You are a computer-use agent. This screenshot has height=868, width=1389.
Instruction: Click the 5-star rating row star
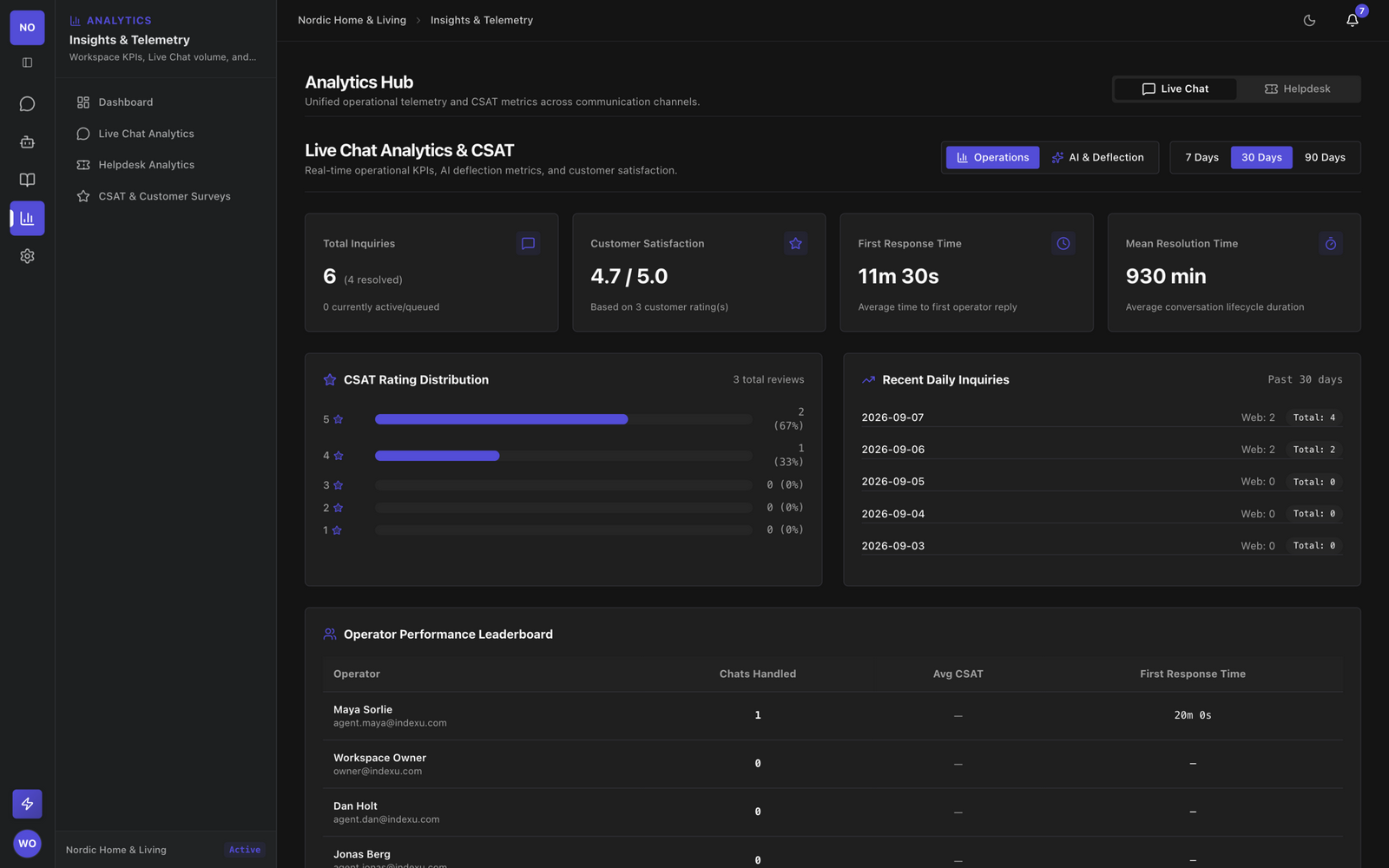[339, 419]
